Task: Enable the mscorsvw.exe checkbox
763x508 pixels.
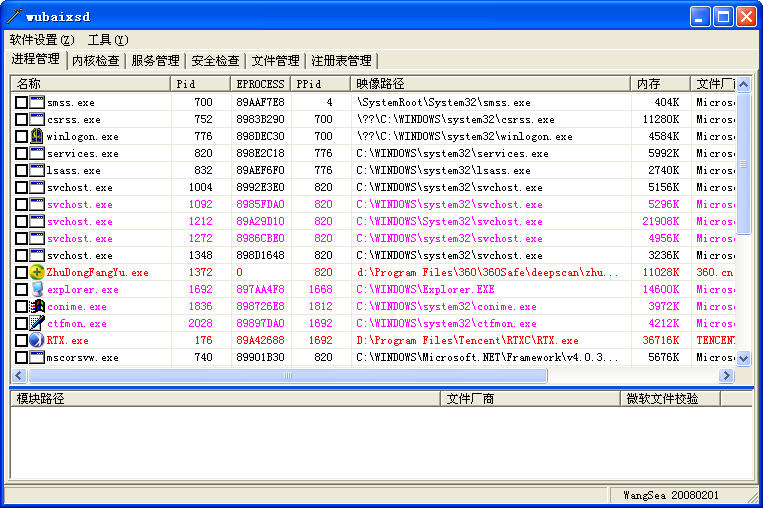Action: pos(21,357)
